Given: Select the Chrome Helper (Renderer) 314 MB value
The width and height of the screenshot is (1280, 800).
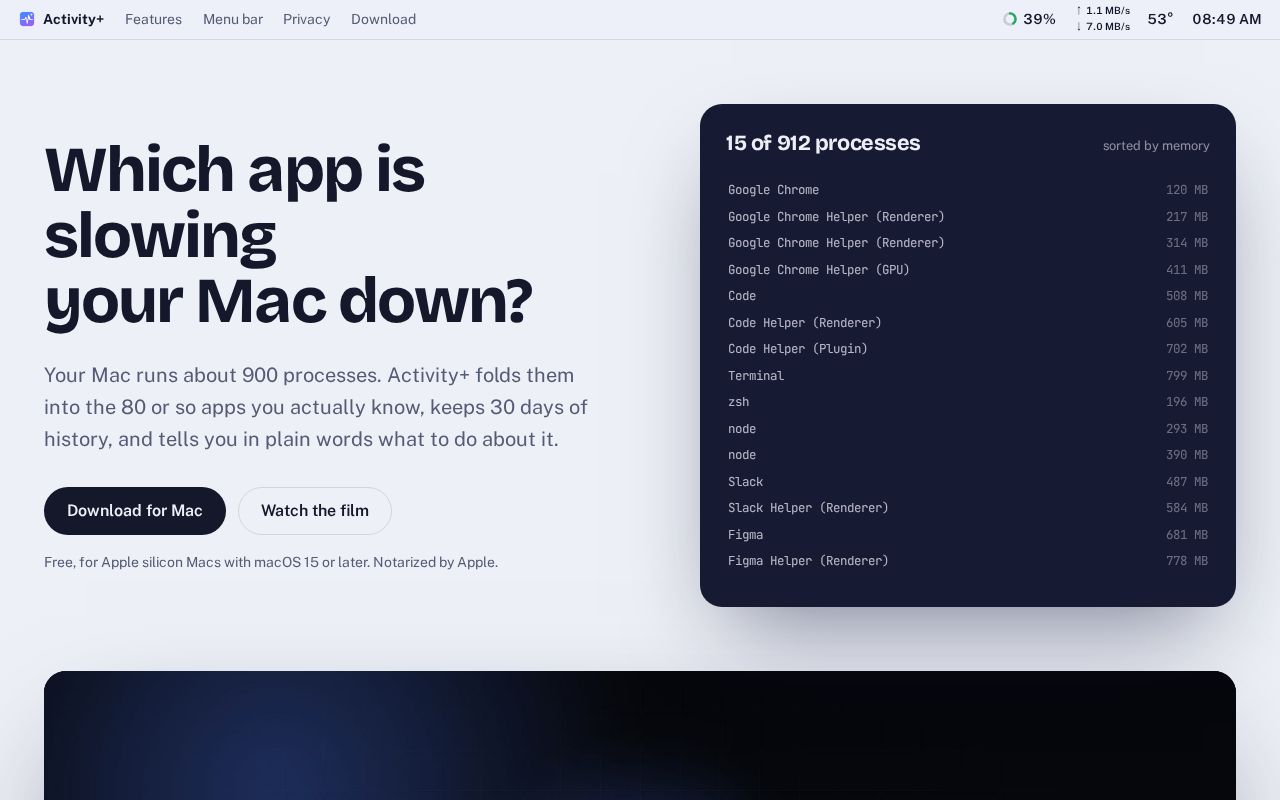Looking at the screenshot, I should pos(1187,243).
